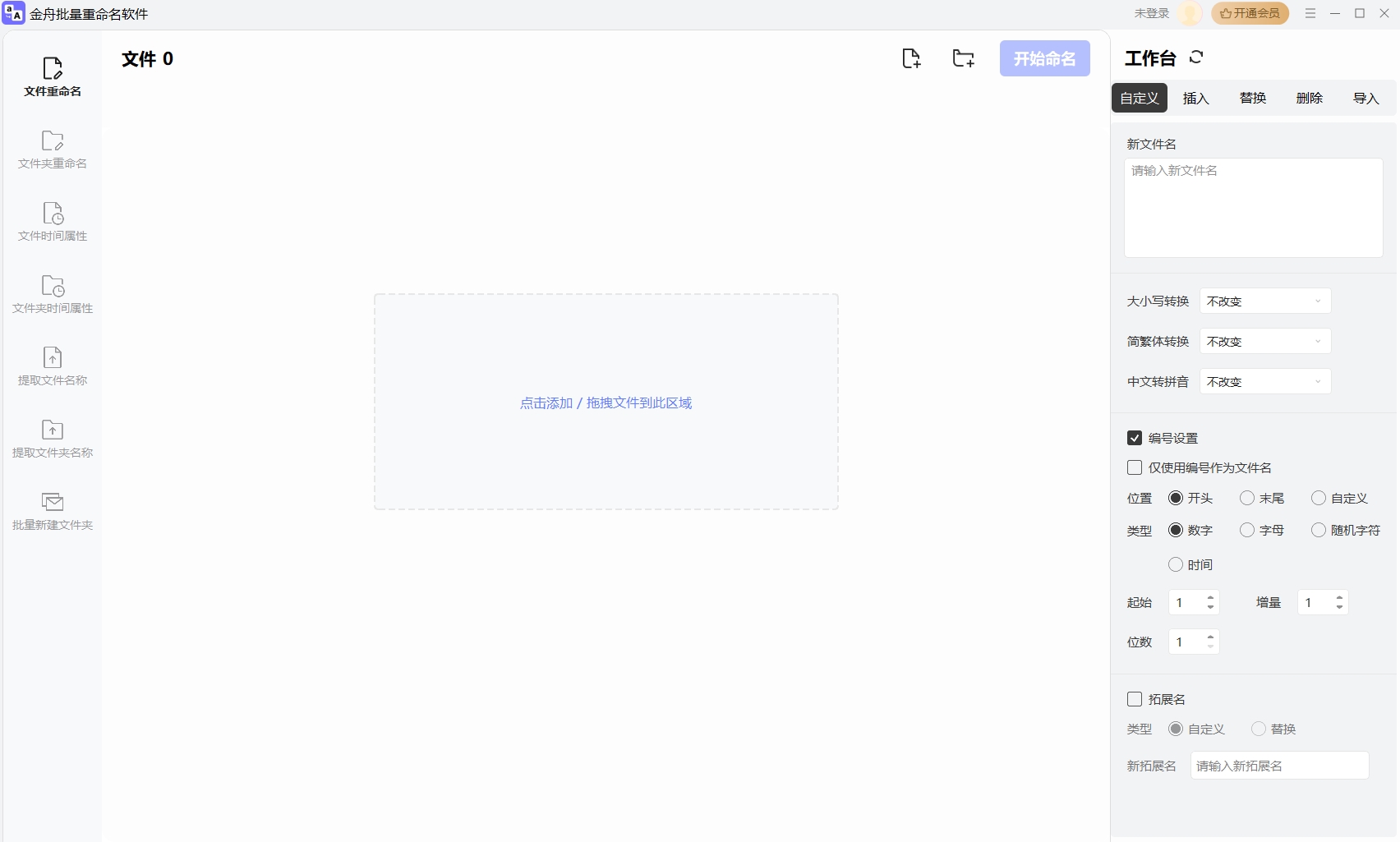1400x842 pixels.
Task: Click the 开通会员 button
Action: point(1250,13)
